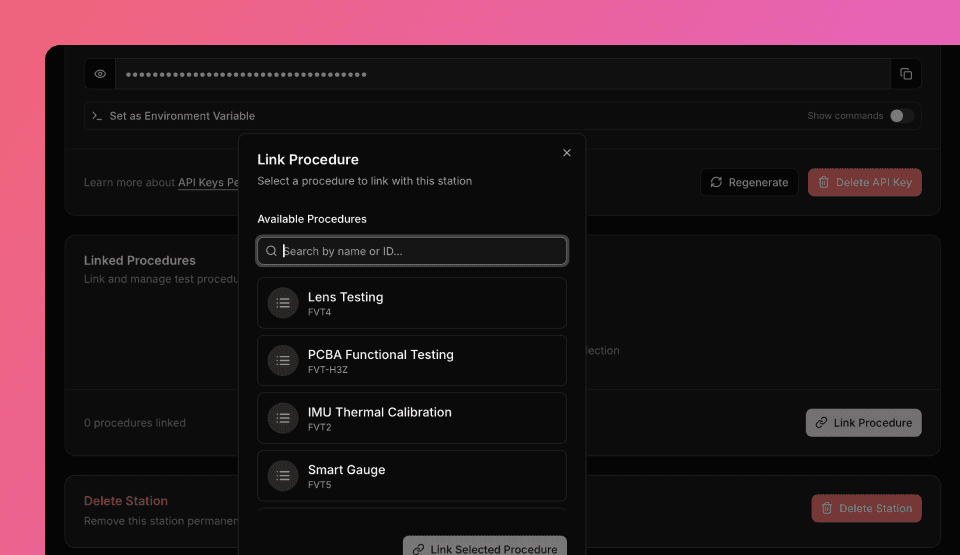The image size is (960, 555).
Task: Choose the IMU Thermal Calibration procedure
Action: (412, 418)
